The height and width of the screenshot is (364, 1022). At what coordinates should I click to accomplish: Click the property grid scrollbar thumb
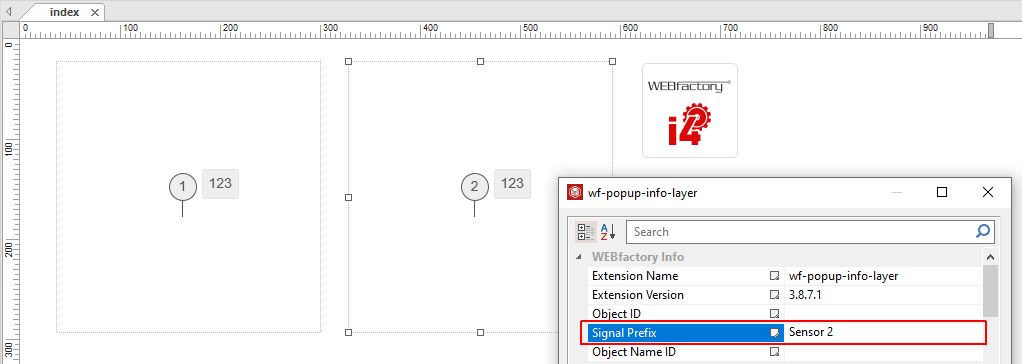pos(990,290)
